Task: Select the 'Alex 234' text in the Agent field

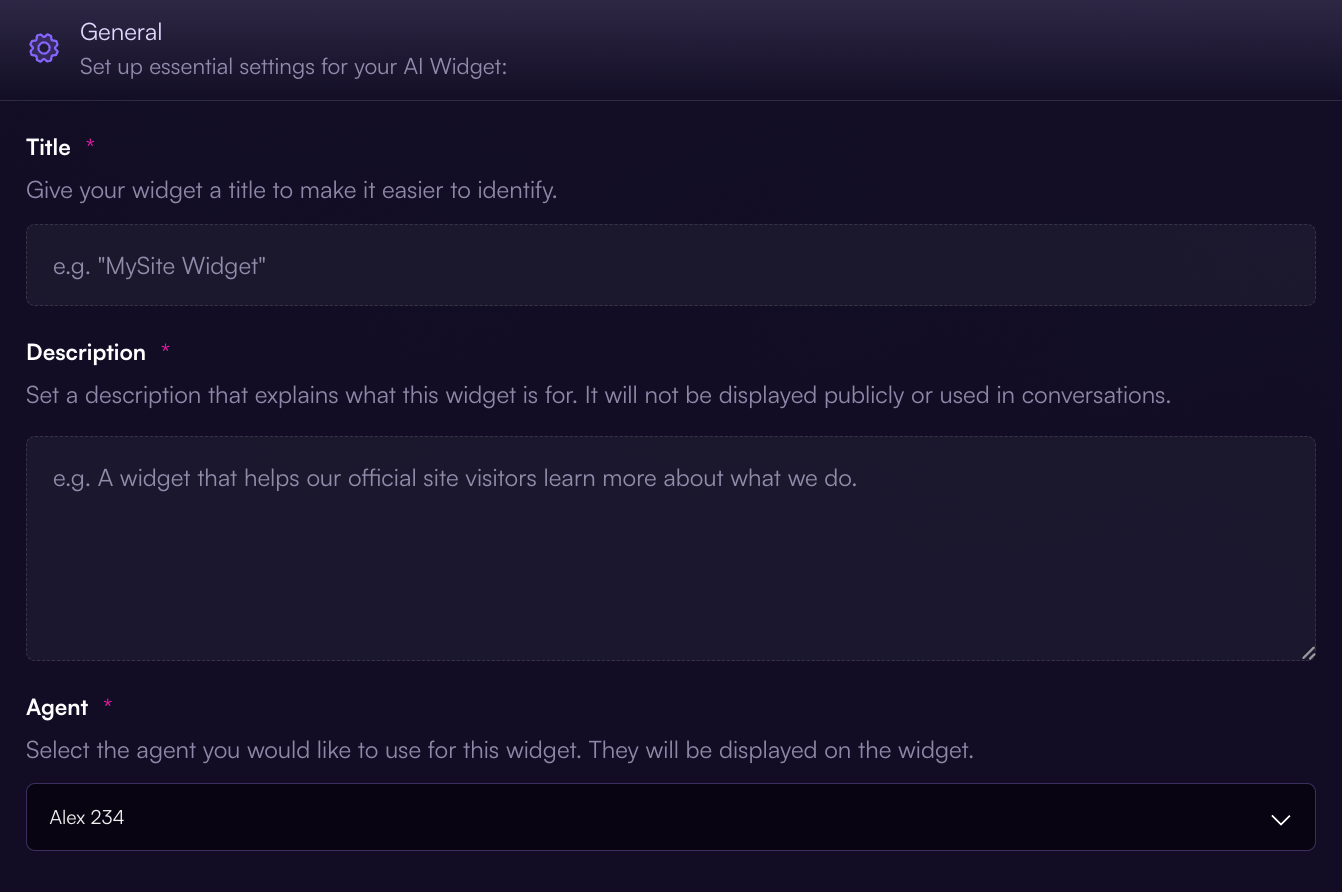Action: [x=87, y=817]
